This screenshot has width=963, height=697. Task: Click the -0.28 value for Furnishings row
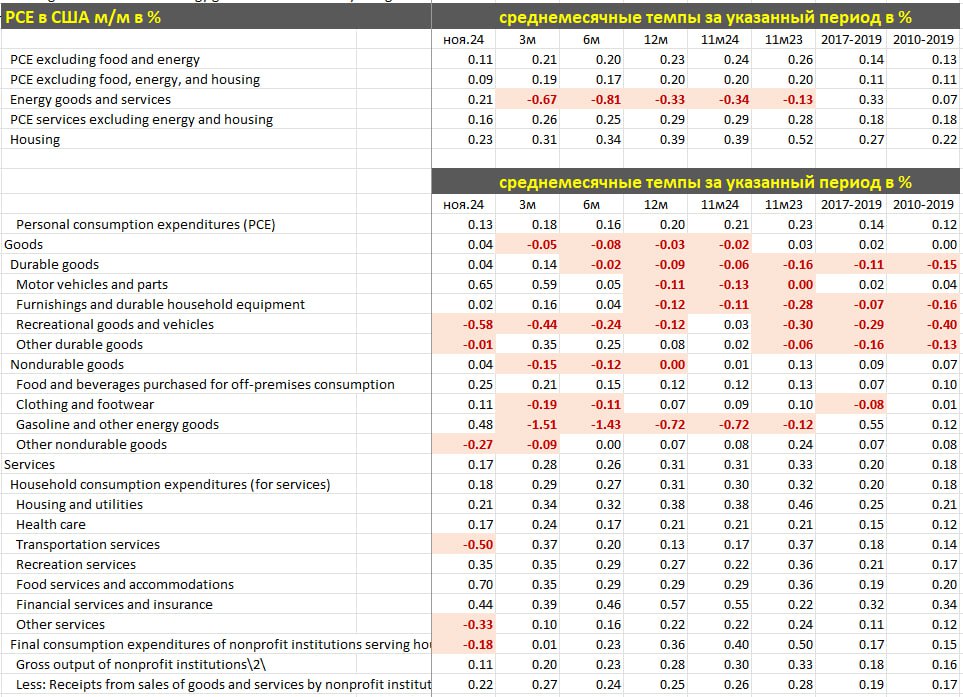pos(798,305)
